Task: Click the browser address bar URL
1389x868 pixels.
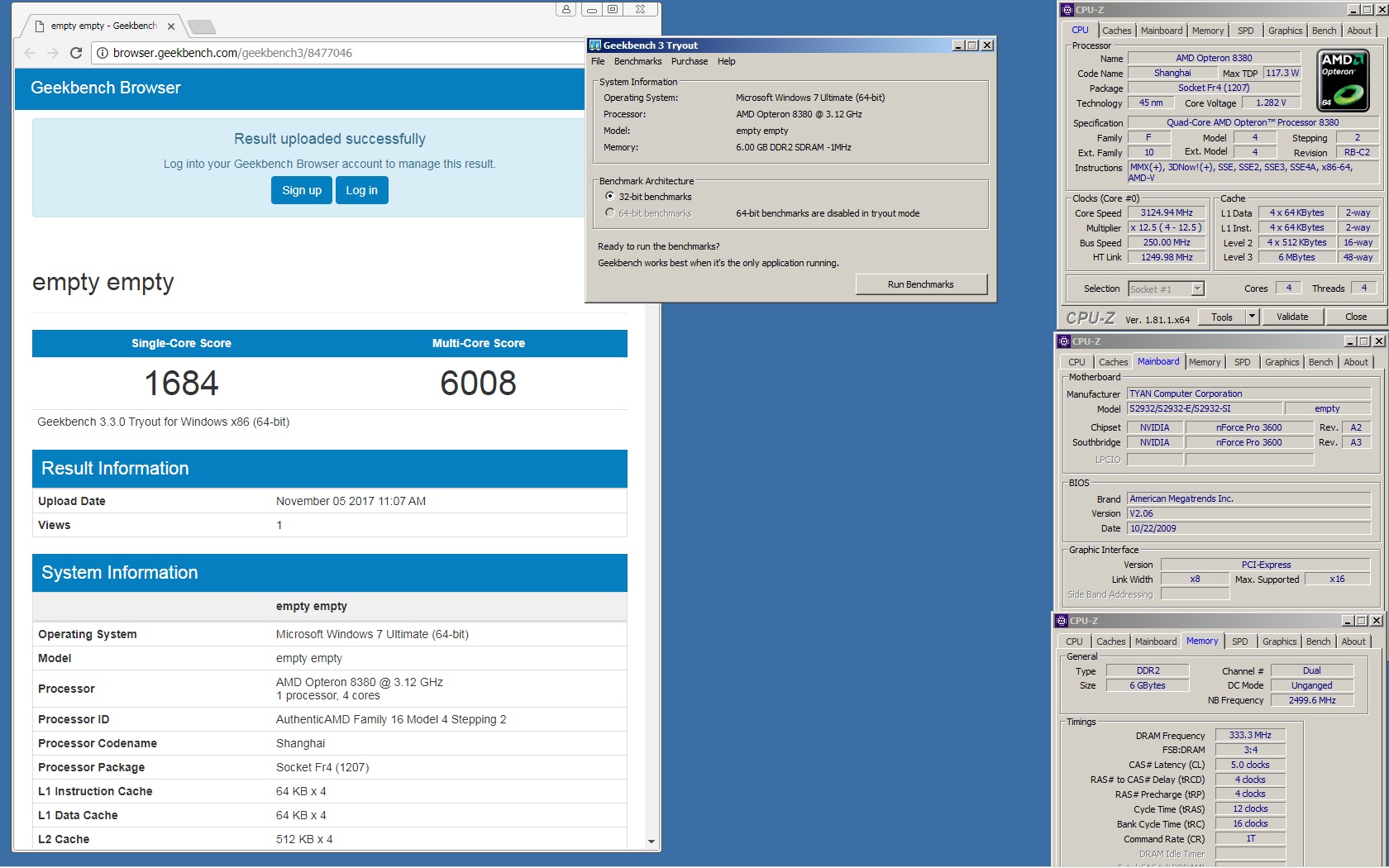Action: tap(232, 53)
